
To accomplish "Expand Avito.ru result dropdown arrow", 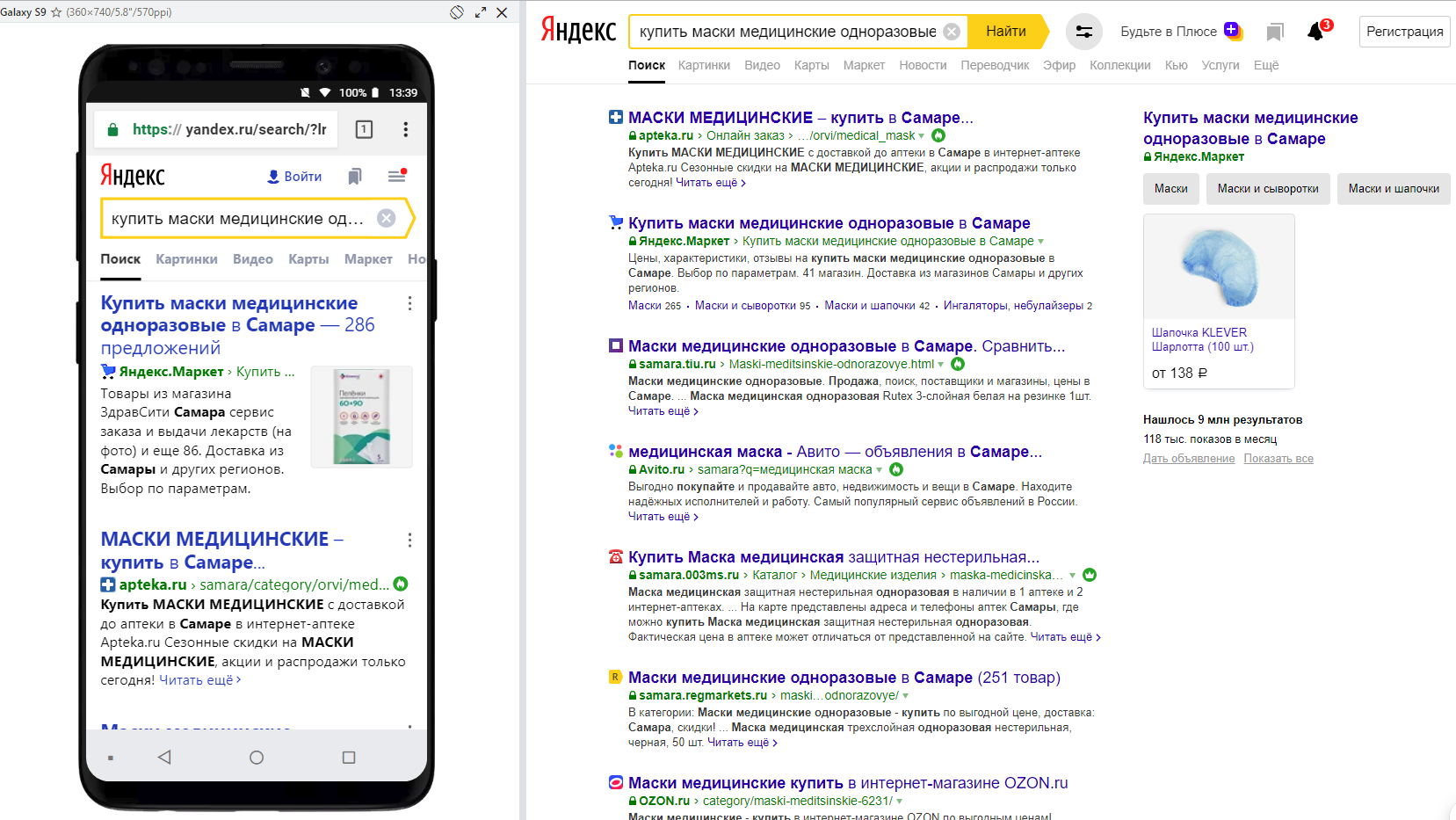I will click(x=879, y=470).
